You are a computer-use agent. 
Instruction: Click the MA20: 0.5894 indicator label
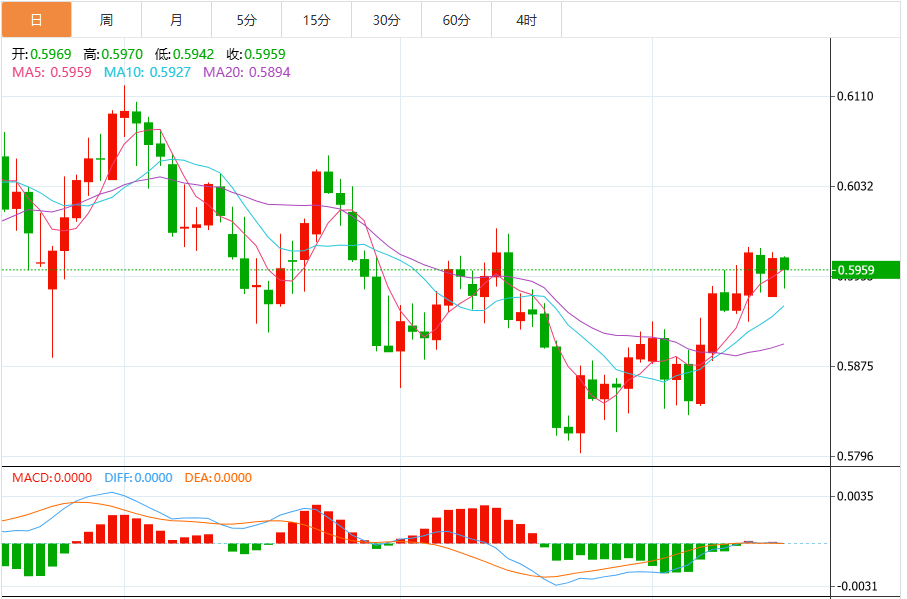click(246, 72)
